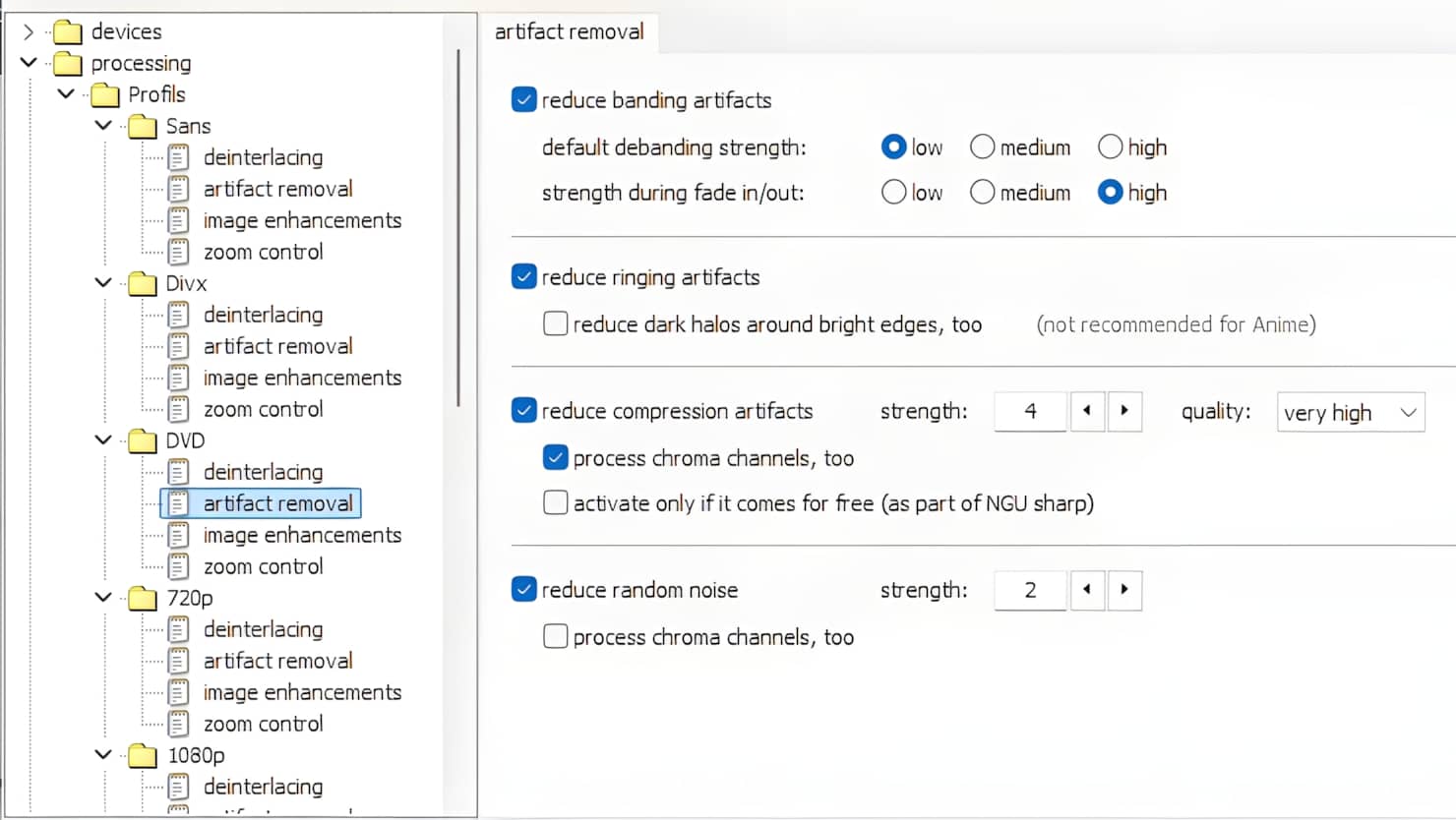Enable reduce dark halos around bright edges
The height and width of the screenshot is (820, 1456).
[x=556, y=324]
